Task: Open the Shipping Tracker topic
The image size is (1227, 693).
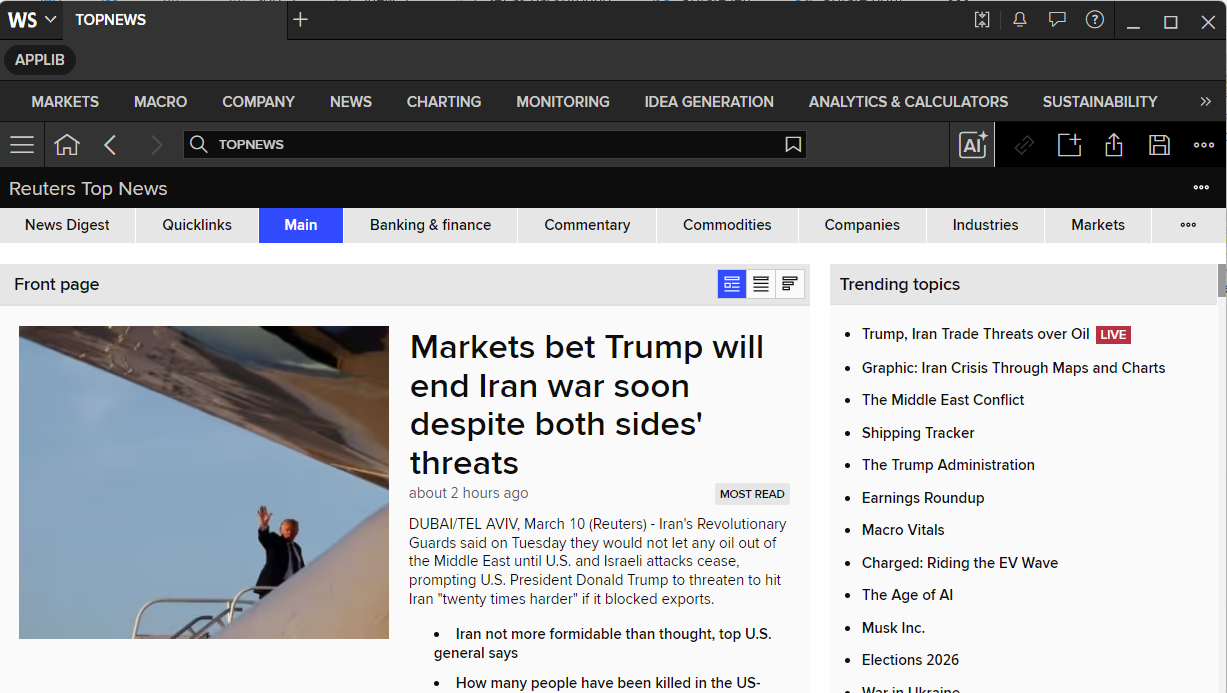Action: point(918,433)
